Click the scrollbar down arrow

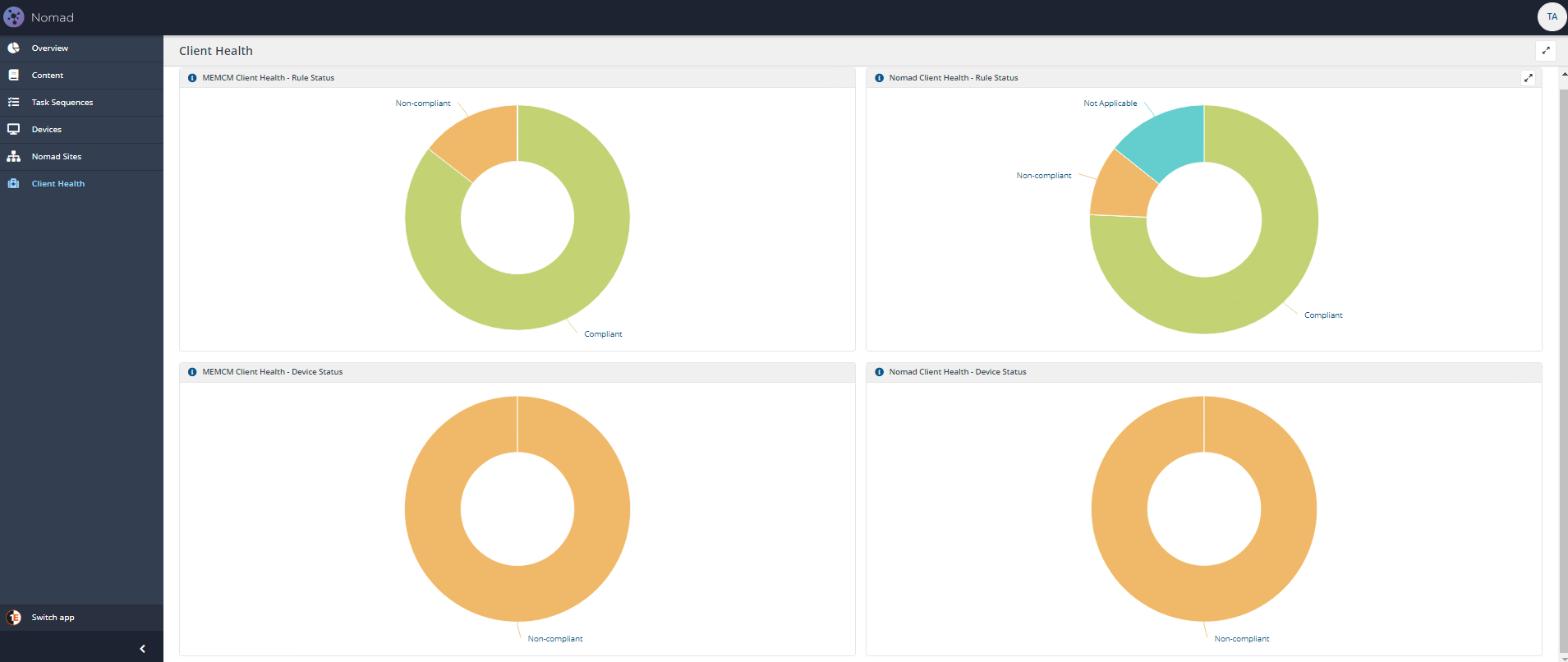1563,658
